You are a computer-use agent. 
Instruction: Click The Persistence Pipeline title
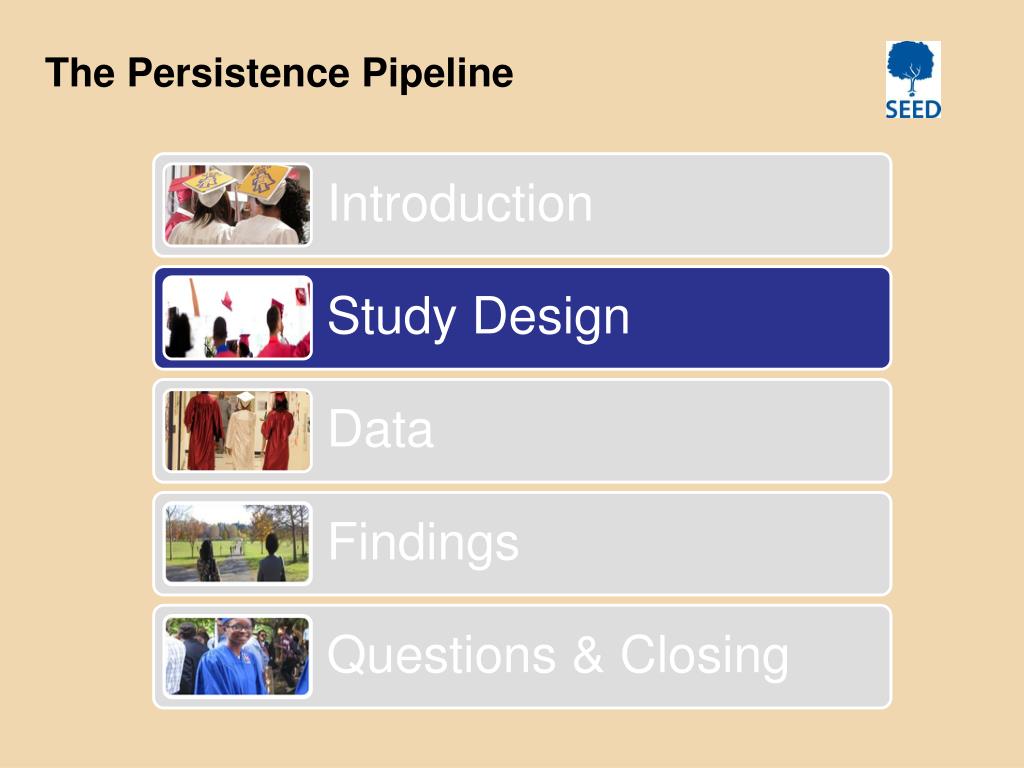tap(279, 72)
